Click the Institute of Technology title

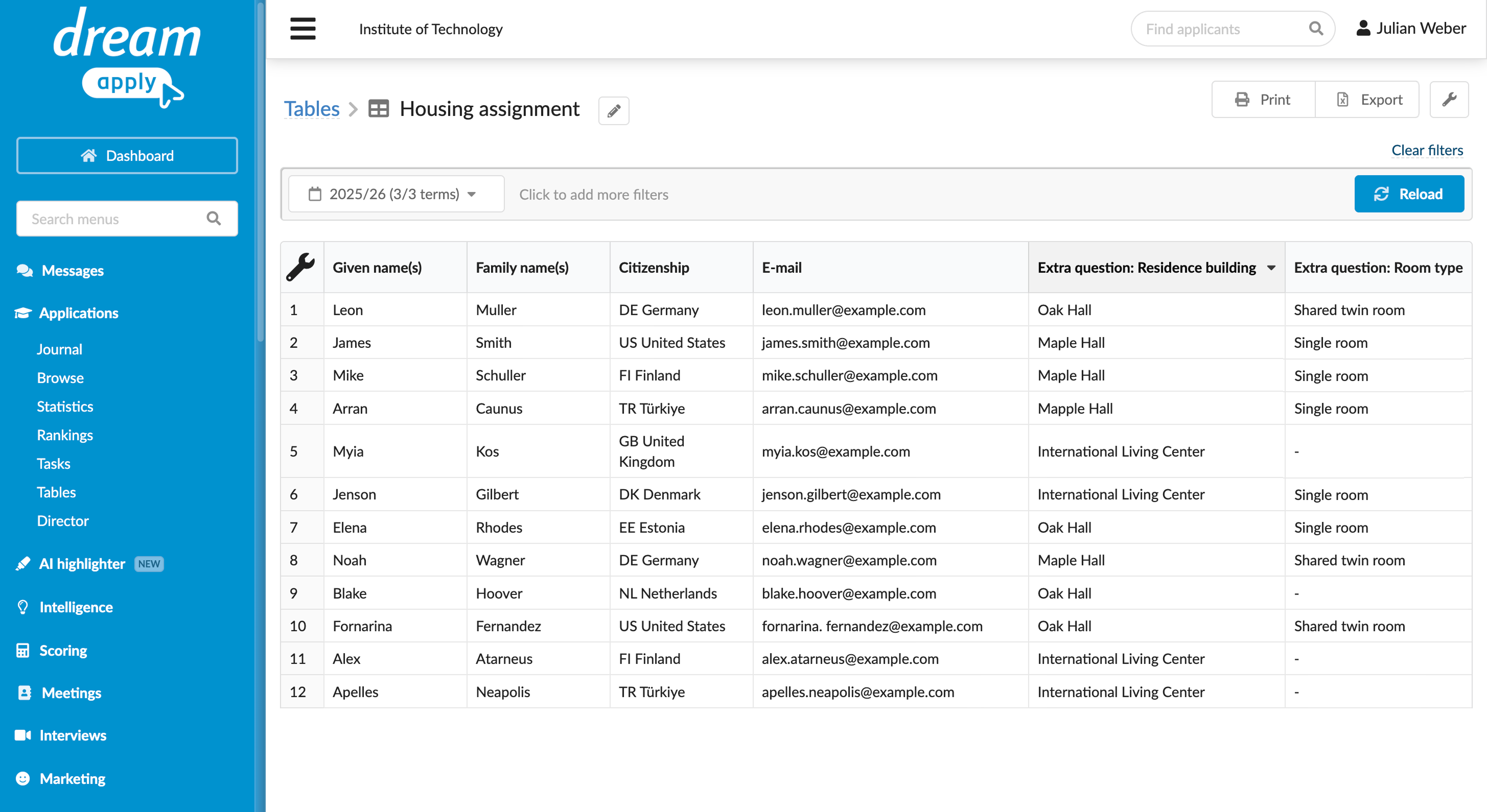pos(431,29)
